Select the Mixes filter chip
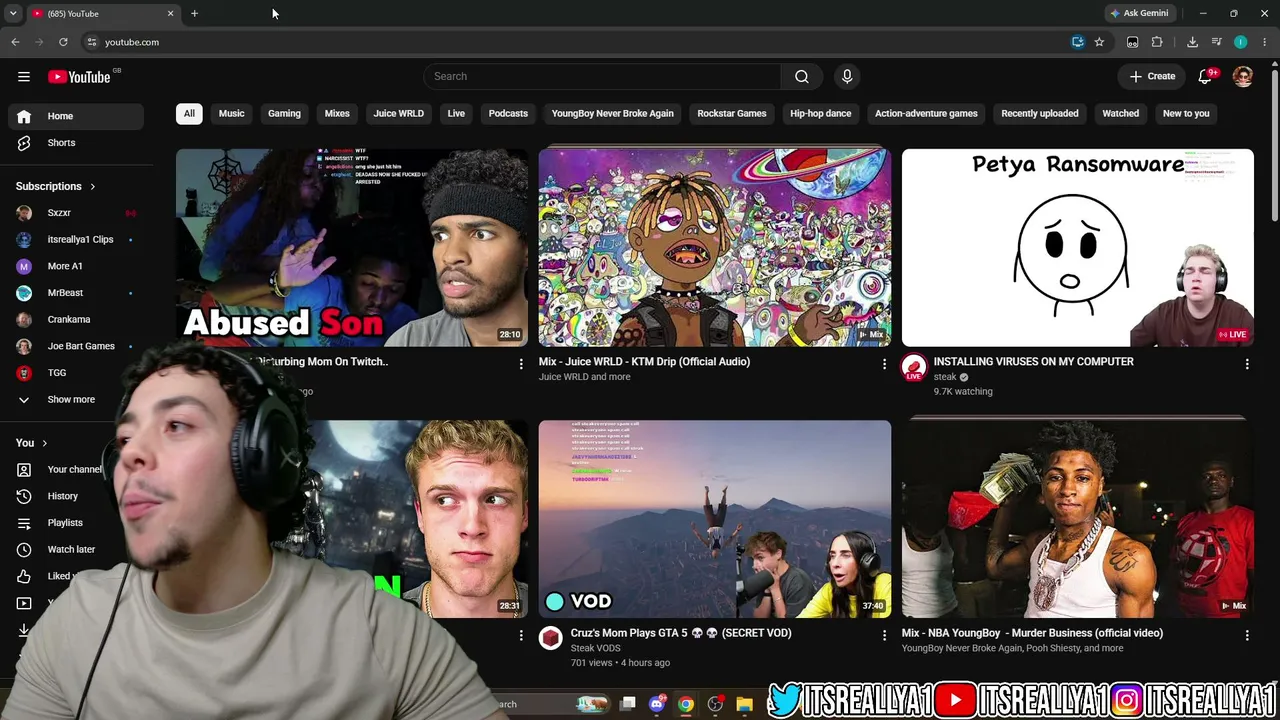 point(337,113)
